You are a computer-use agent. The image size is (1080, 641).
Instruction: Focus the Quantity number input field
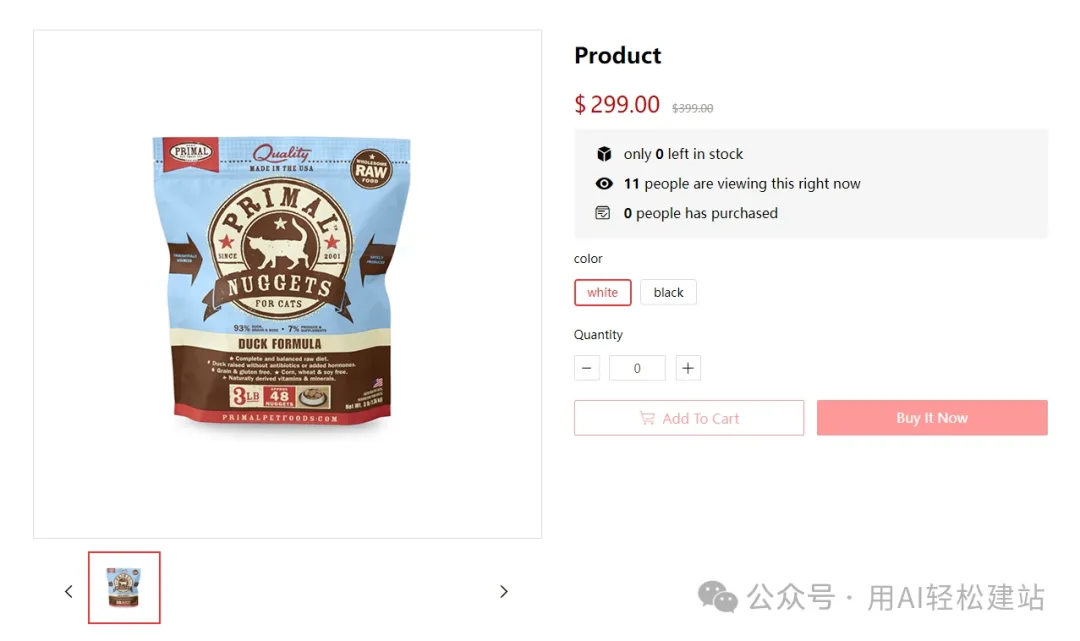pos(637,368)
